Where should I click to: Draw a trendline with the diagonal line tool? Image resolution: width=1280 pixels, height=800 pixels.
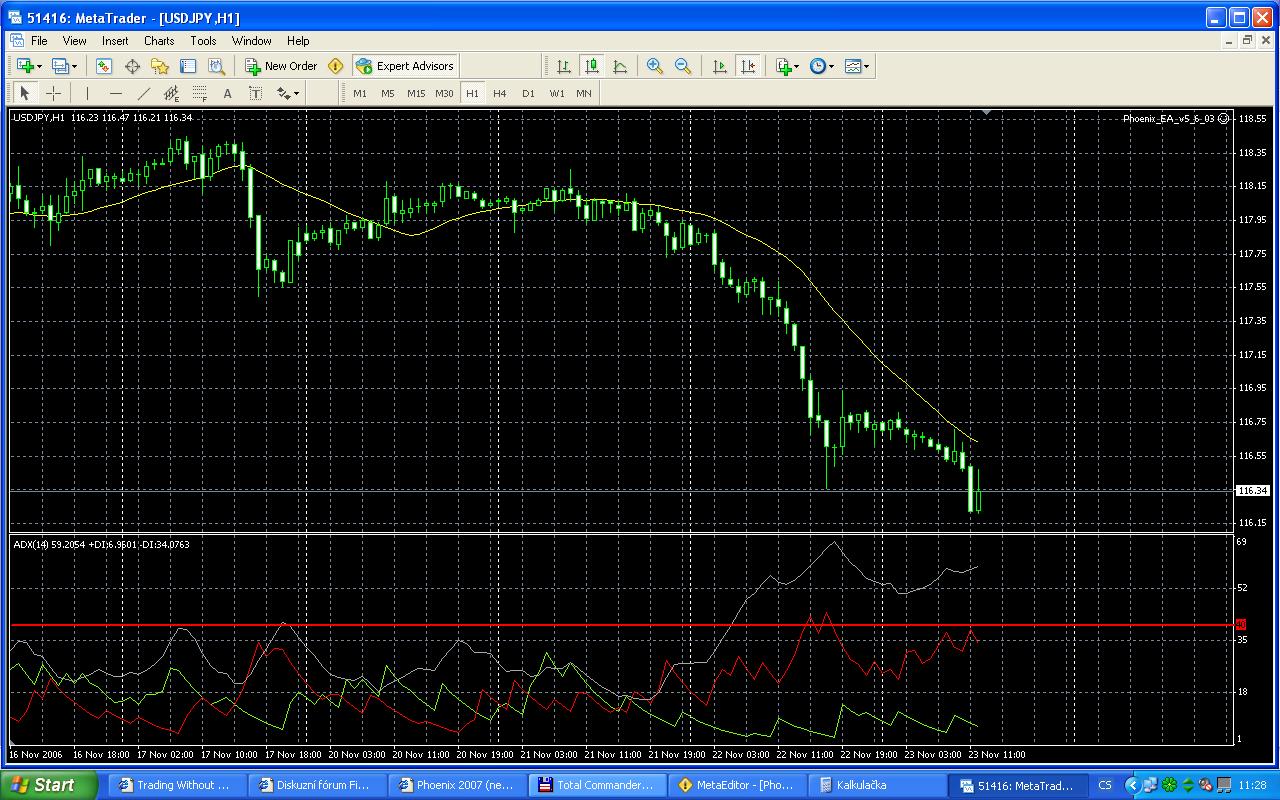[144, 93]
